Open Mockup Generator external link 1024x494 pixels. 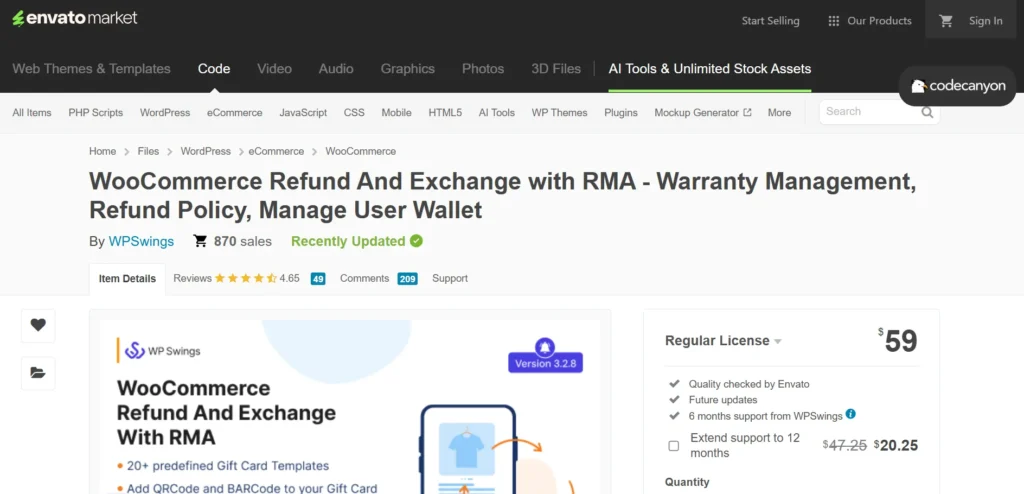coord(703,112)
